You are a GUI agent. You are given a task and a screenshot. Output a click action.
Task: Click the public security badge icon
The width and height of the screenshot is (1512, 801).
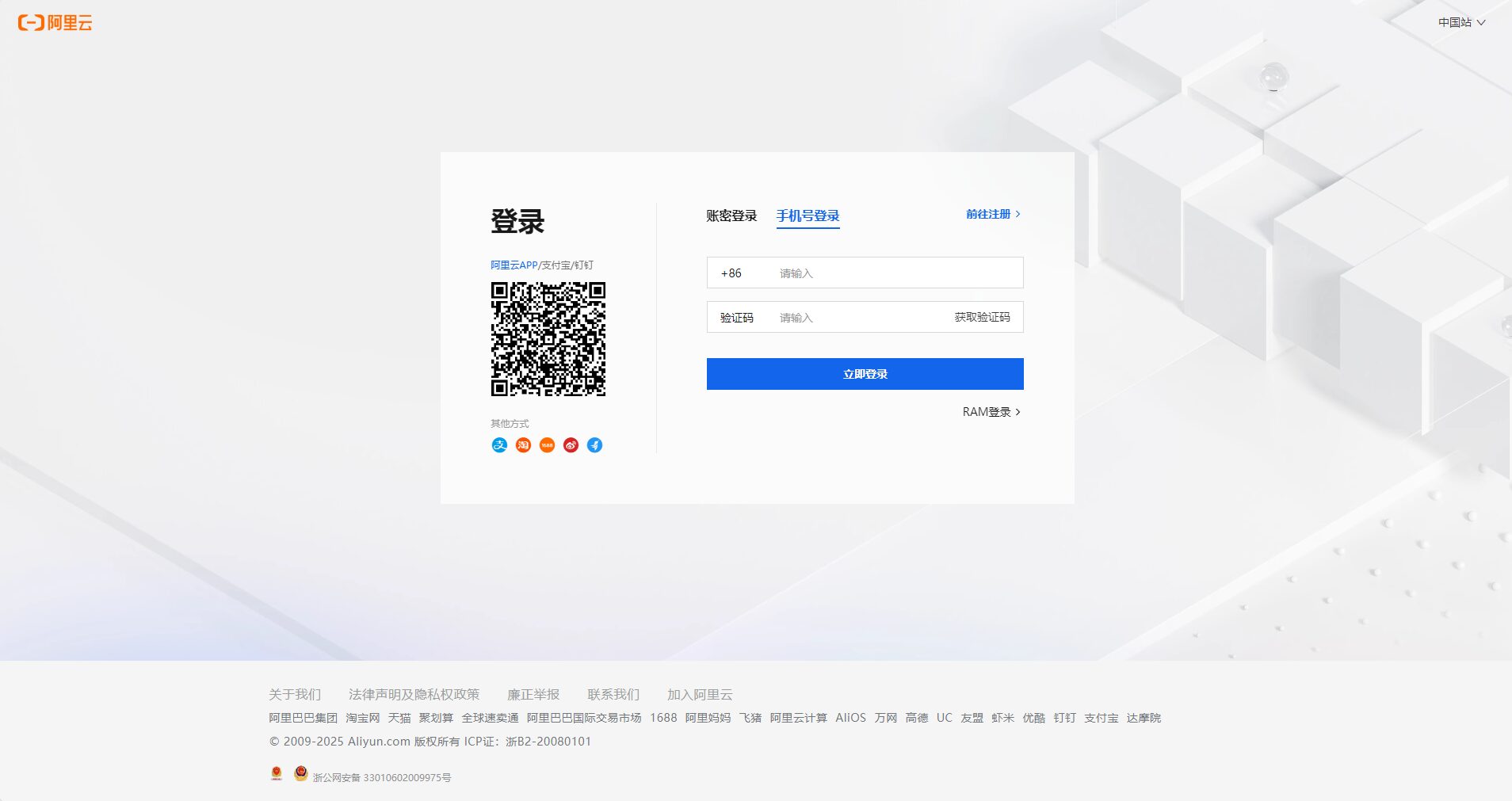point(276,773)
